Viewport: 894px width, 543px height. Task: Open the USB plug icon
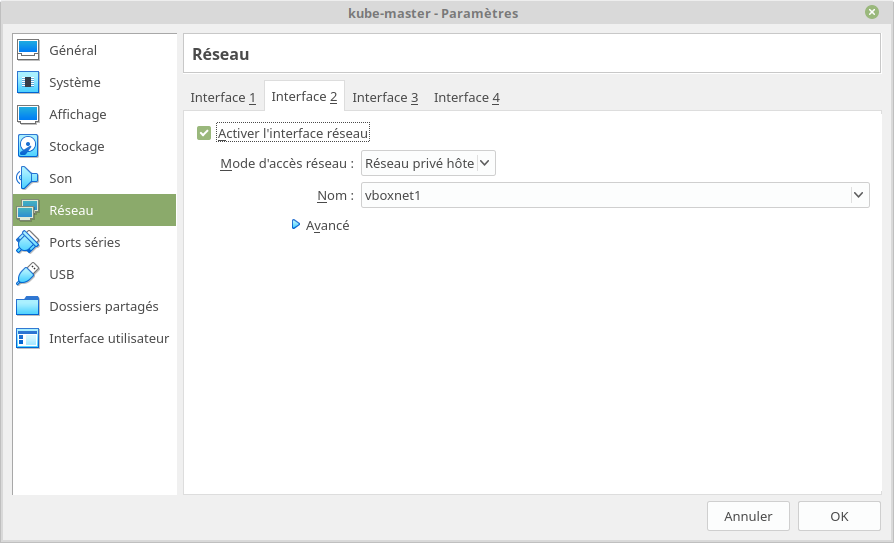28,274
